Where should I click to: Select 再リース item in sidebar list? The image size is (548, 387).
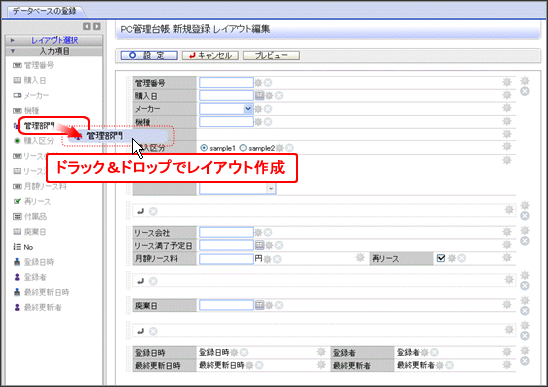click(32, 201)
